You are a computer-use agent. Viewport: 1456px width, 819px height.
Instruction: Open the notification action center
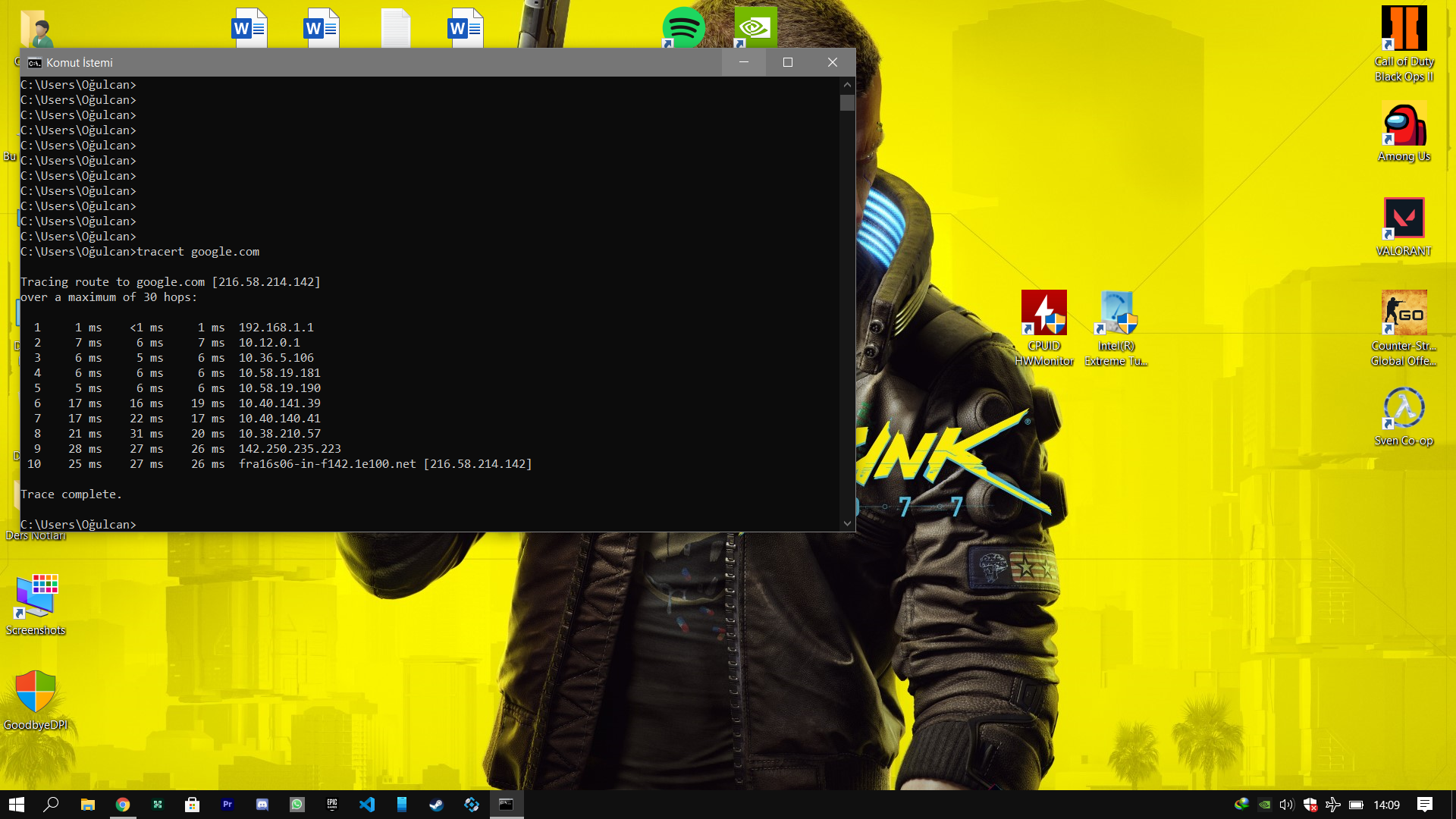click(1425, 805)
